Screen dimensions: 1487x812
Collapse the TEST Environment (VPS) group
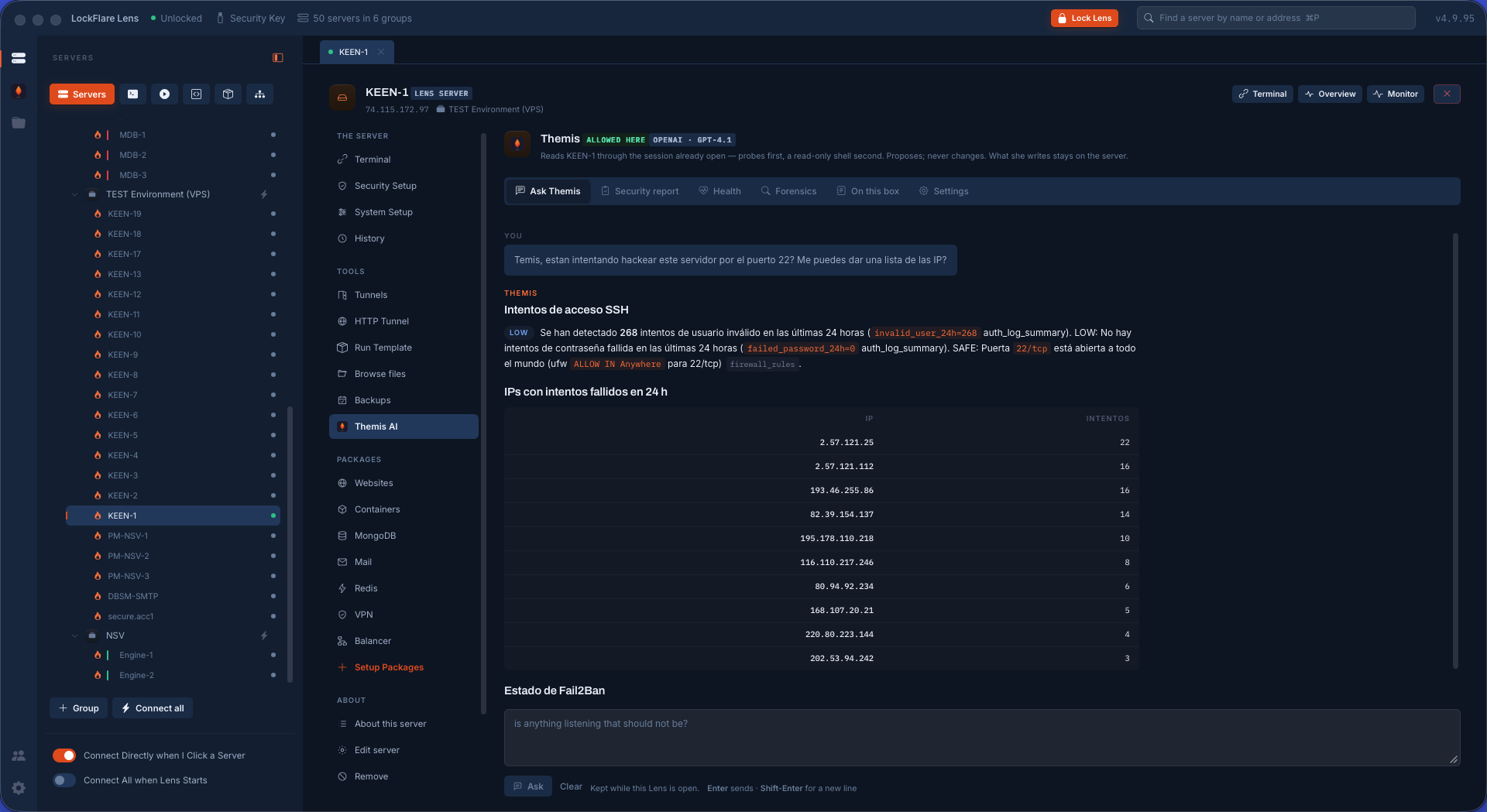click(x=75, y=194)
